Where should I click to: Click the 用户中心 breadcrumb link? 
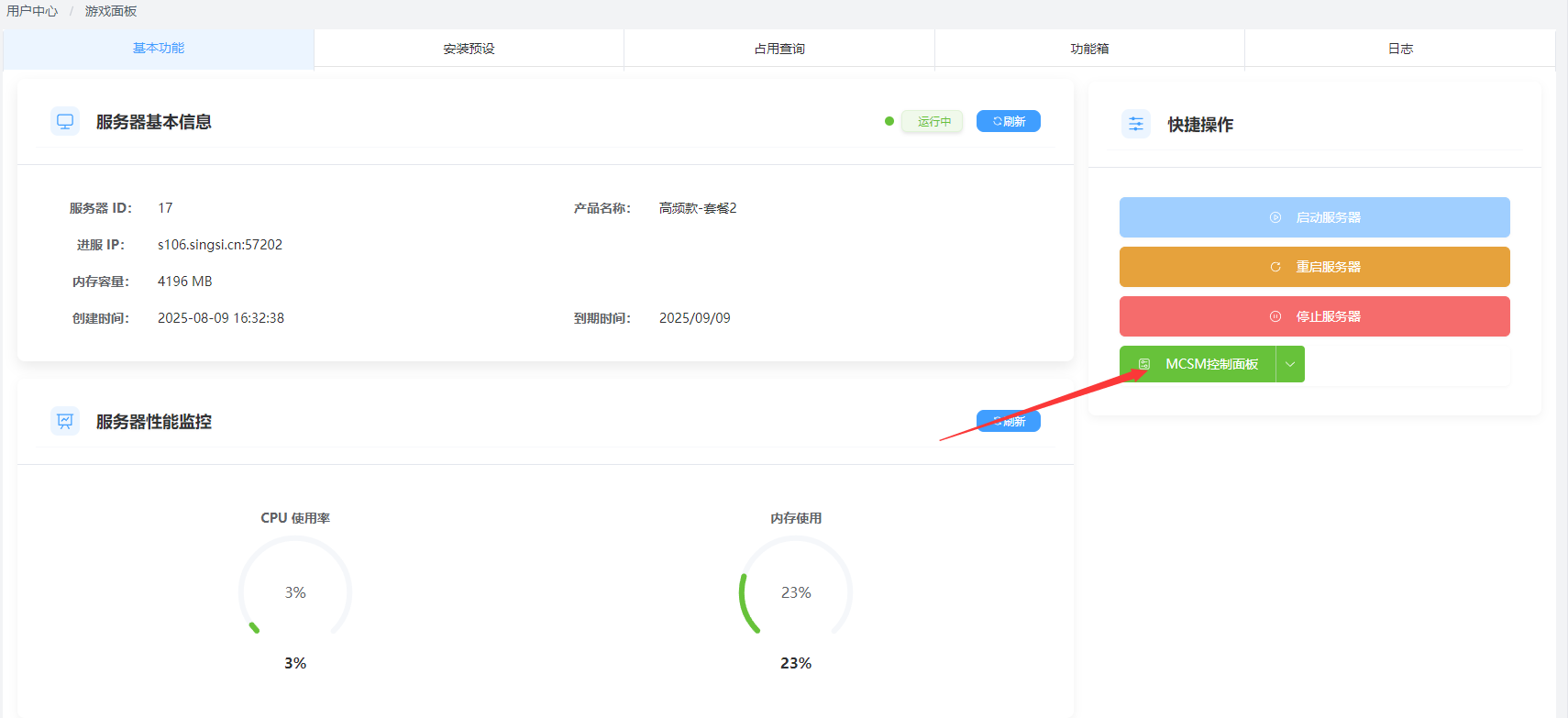pyautogui.click(x=32, y=11)
